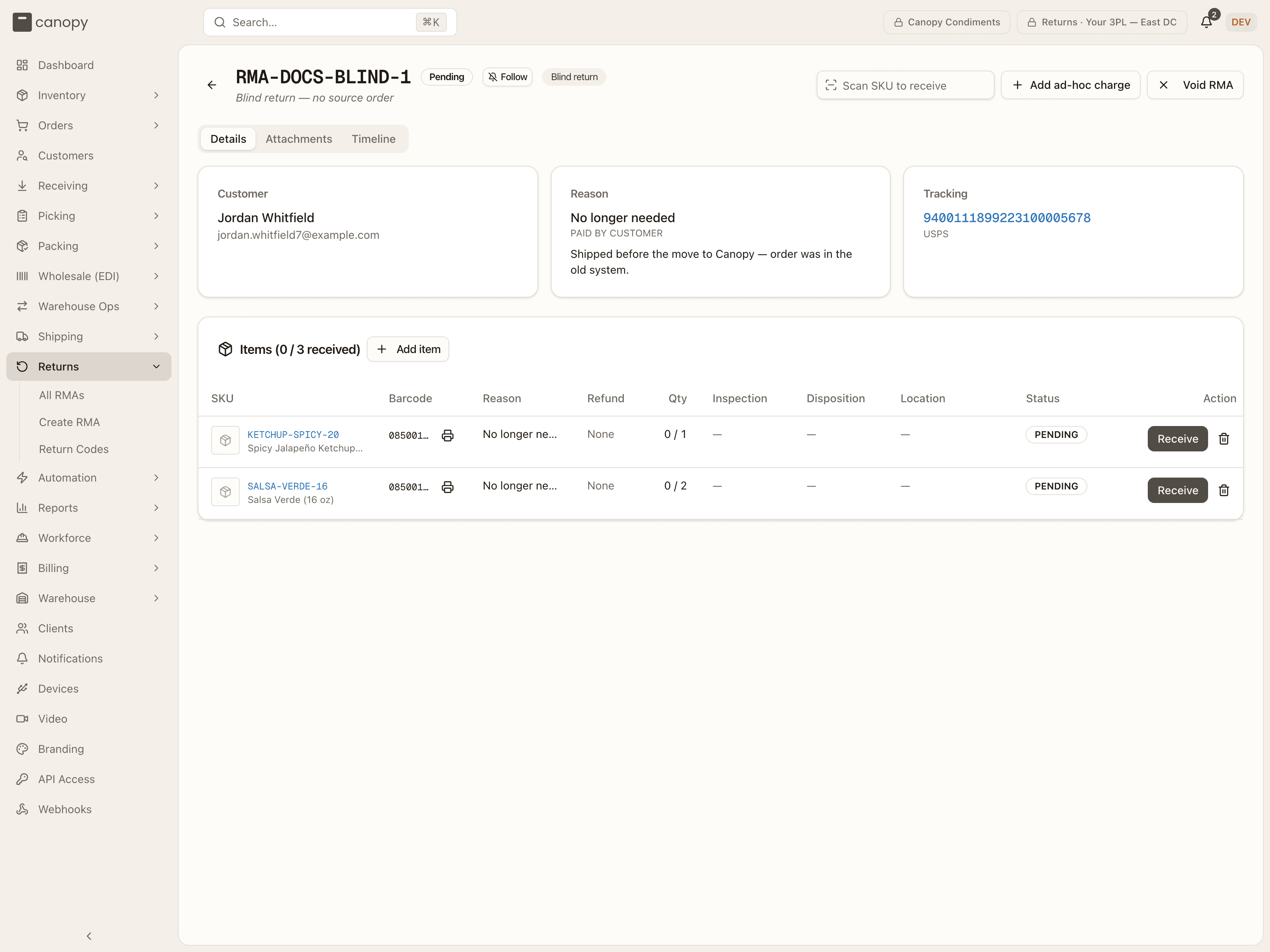Screen dimensions: 1270x952
Task: Open Dashboard from the sidebar
Action: tap(89, 65)
